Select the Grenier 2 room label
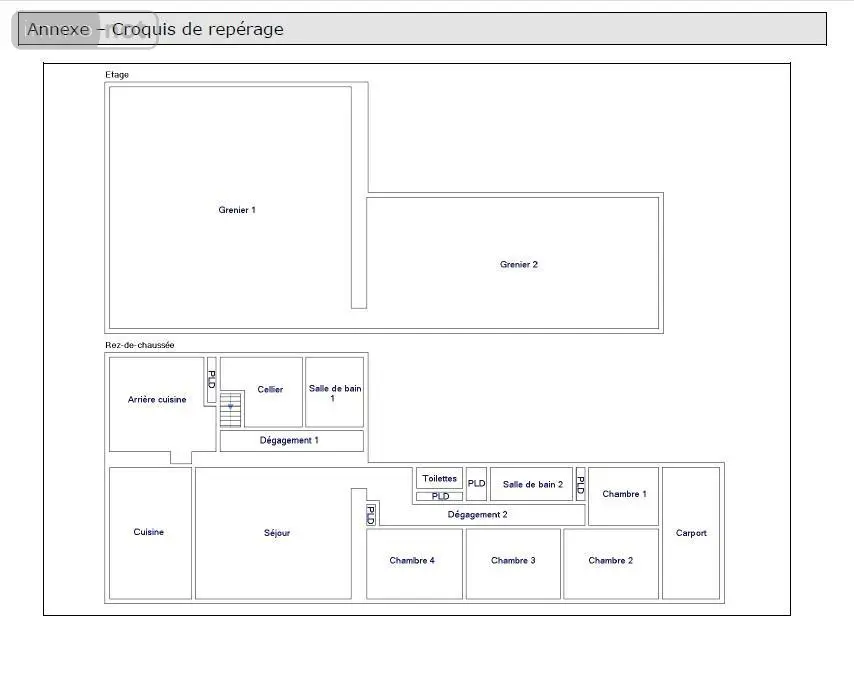The height and width of the screenshot is (678, 854). (519, 264)
